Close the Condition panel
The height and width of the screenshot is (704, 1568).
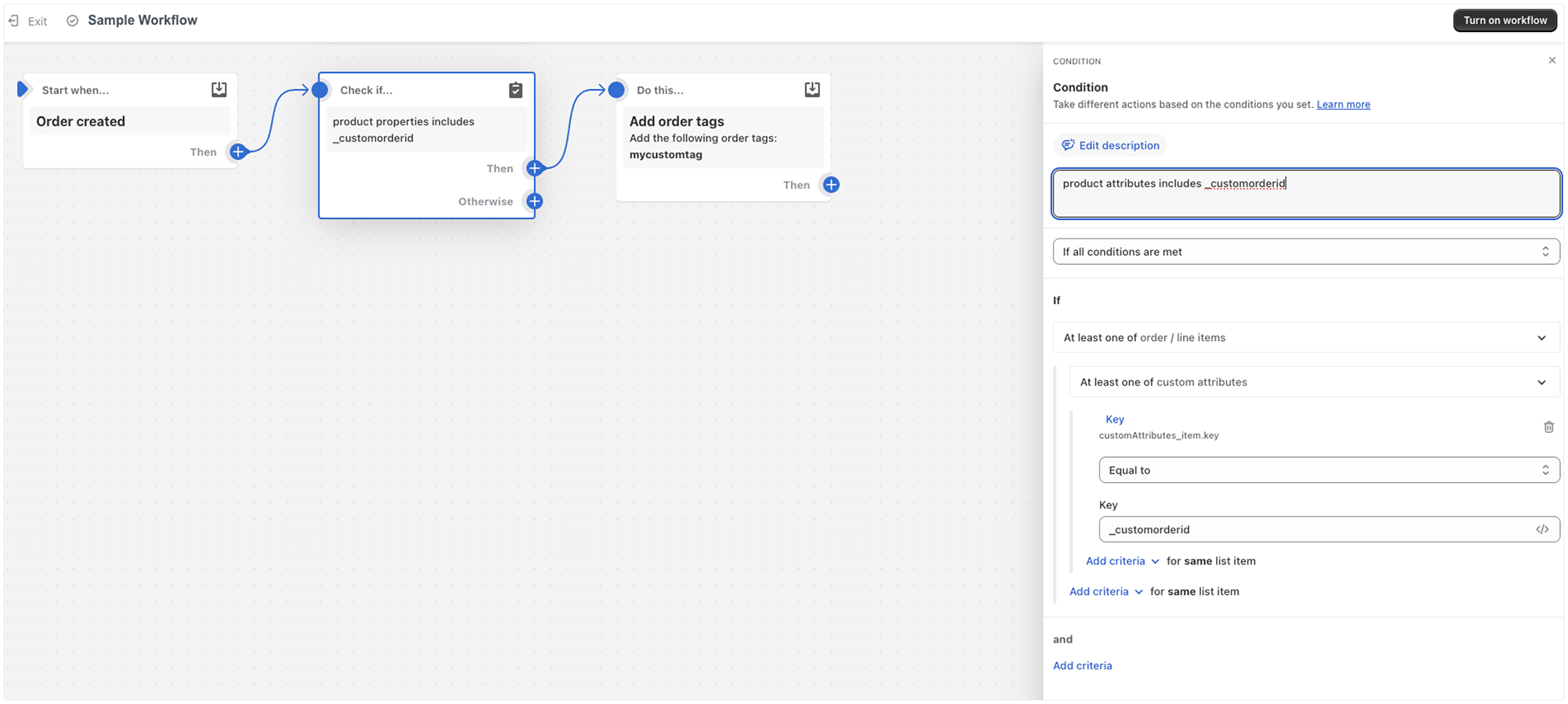[x=1552, y=60]
